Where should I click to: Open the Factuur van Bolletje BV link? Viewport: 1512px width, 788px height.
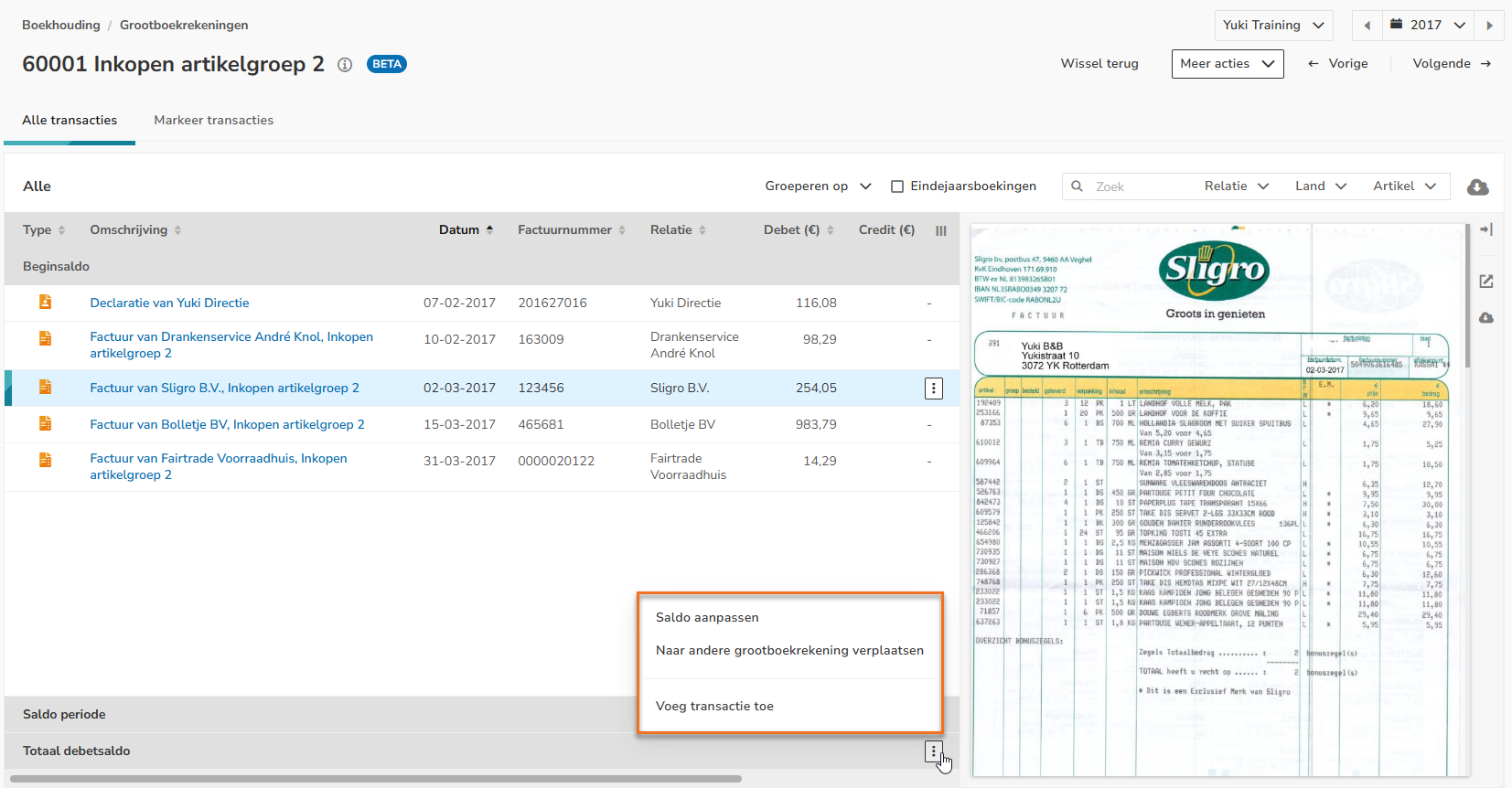227,424
